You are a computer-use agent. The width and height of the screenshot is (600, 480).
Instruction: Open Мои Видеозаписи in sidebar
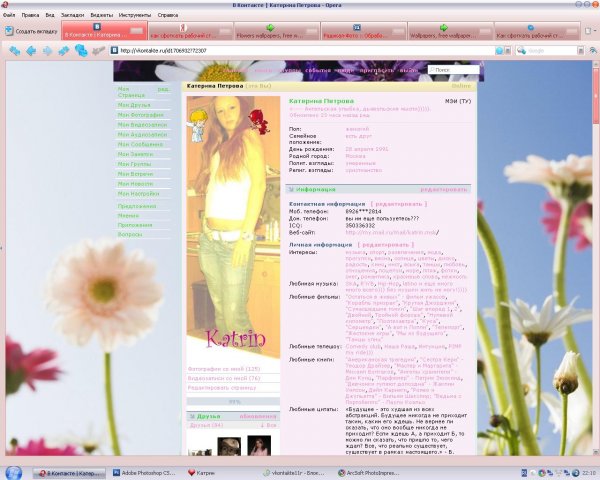tap(142, 125)
